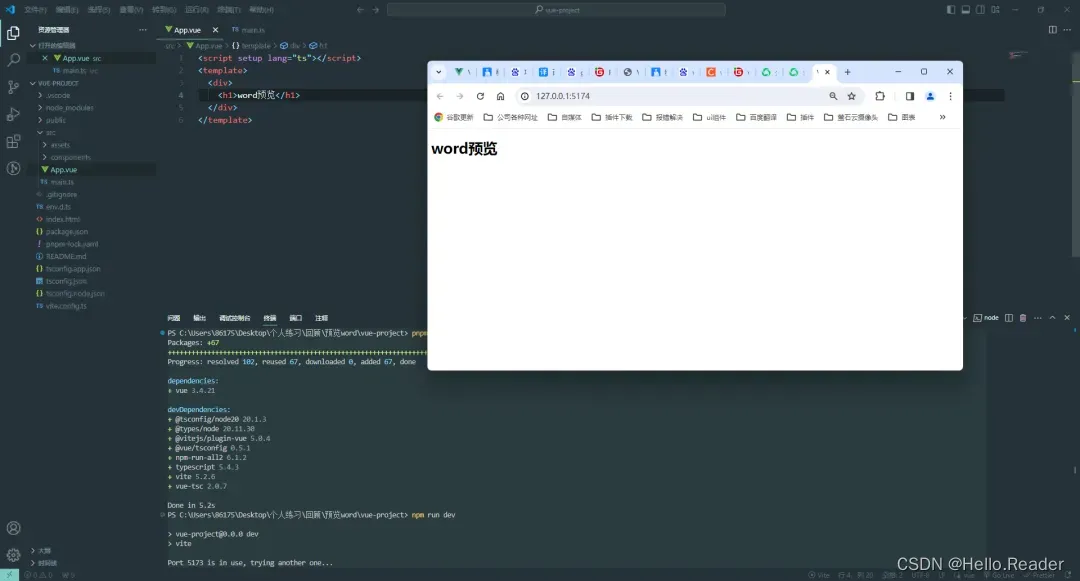Expand the node_modules folder
Viewport: 1080px width, 581px height.
40,108
